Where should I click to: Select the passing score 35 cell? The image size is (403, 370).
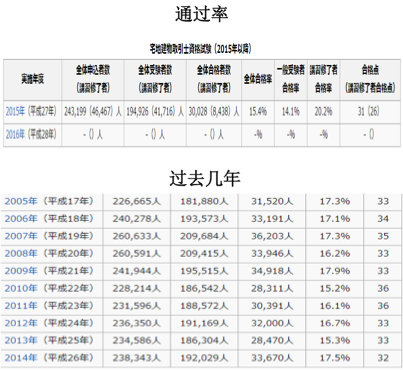(383, 236)
